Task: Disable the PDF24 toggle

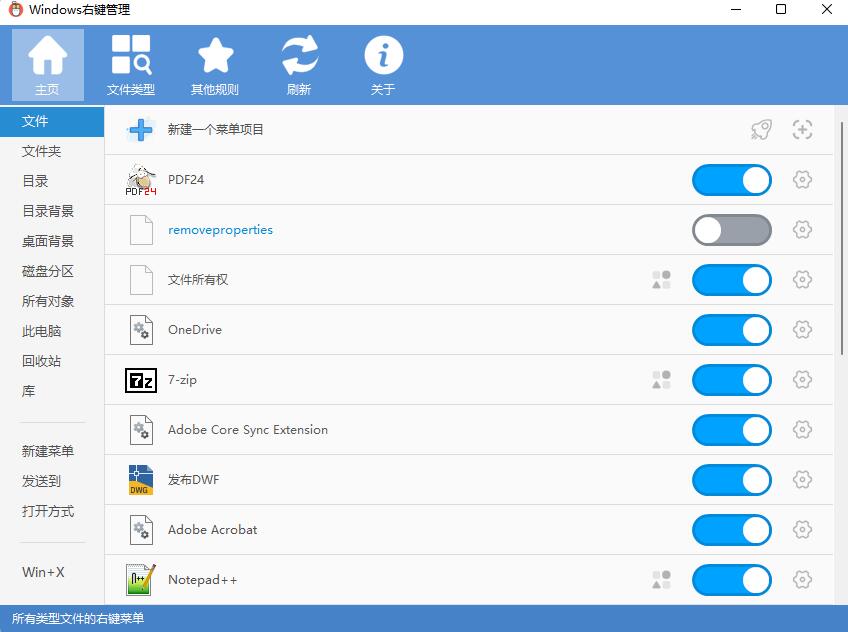Action: 731,180
